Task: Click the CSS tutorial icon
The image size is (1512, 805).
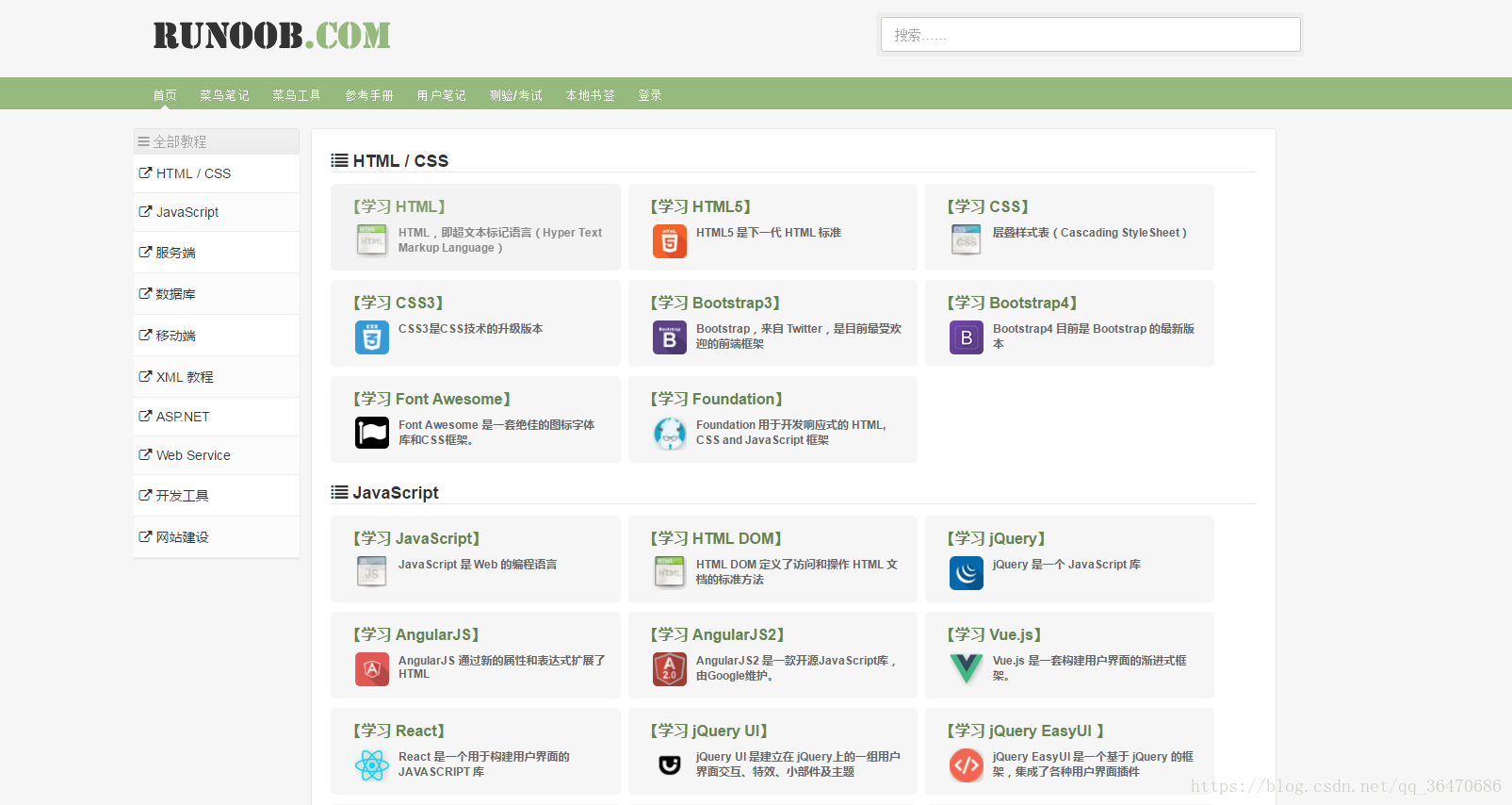Action: (x=967, y=240)
